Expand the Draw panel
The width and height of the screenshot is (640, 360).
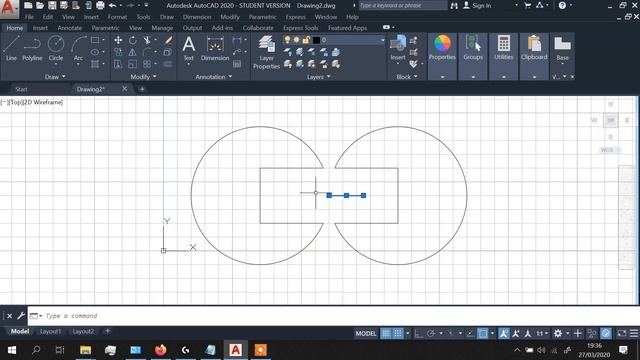coord(55,76)
